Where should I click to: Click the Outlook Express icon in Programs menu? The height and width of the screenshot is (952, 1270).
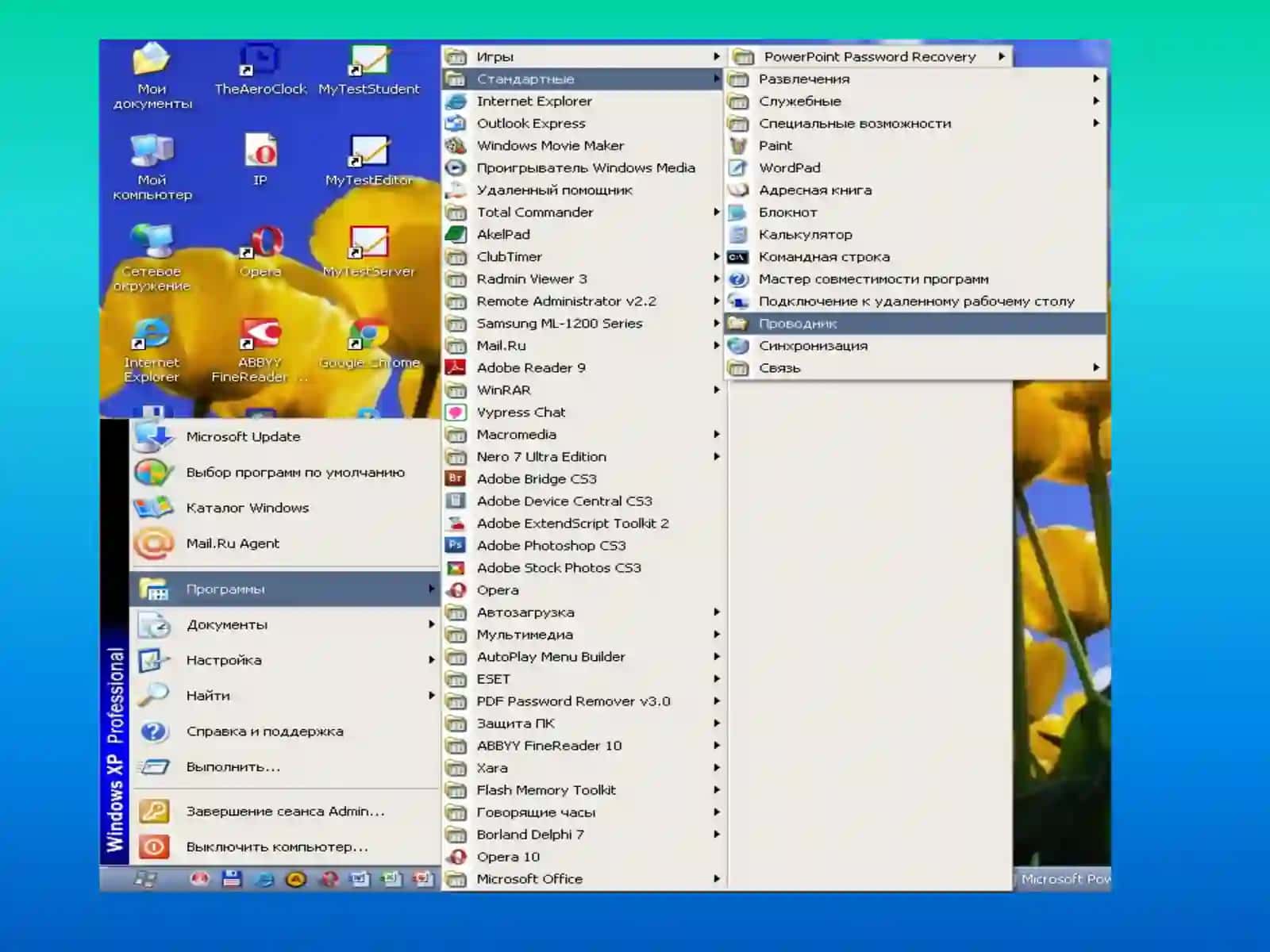click(x=456, y=124)
